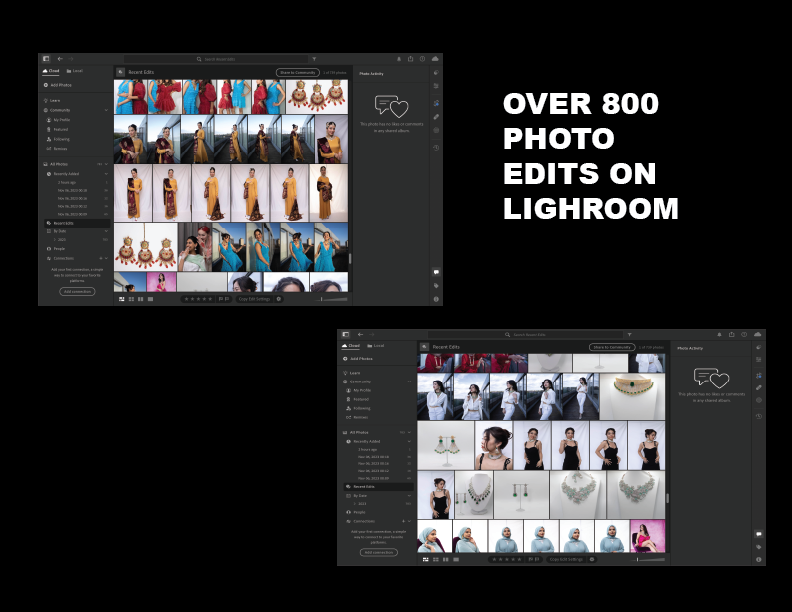Screen dimensions: 792x612
Task: Switch to detail view in lower window
Action: pos(456,559)
